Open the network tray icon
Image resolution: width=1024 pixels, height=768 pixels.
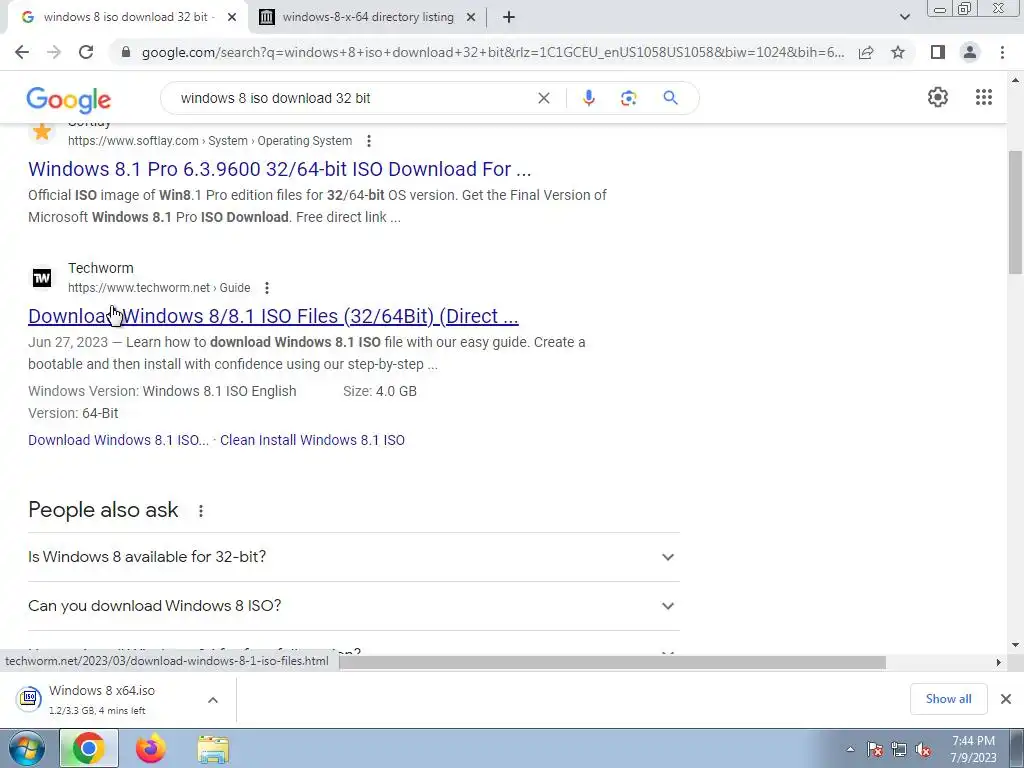pyautogui.click(x=899, y=749)
